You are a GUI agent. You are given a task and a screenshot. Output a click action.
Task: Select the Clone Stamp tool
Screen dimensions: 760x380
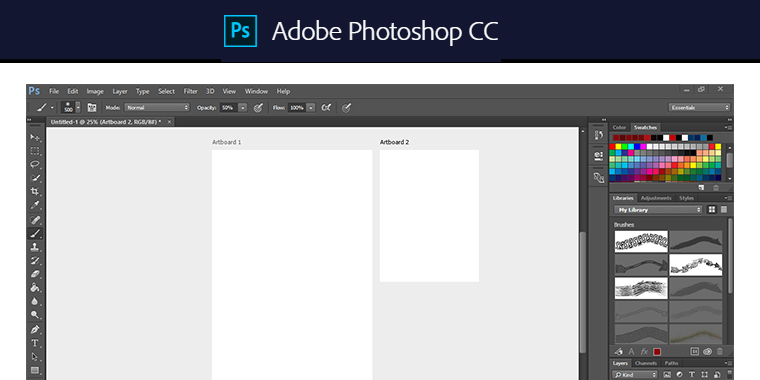click(35, 247)
